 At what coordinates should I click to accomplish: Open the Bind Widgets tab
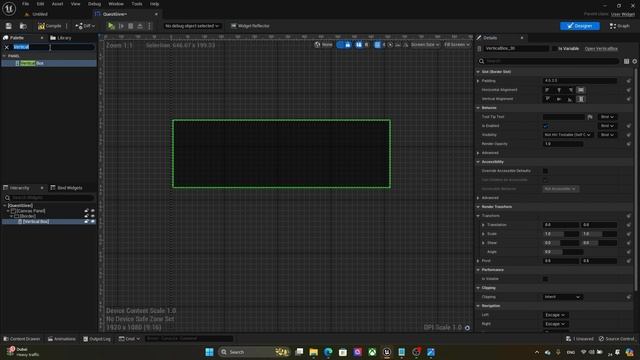[x=67, y=188]
